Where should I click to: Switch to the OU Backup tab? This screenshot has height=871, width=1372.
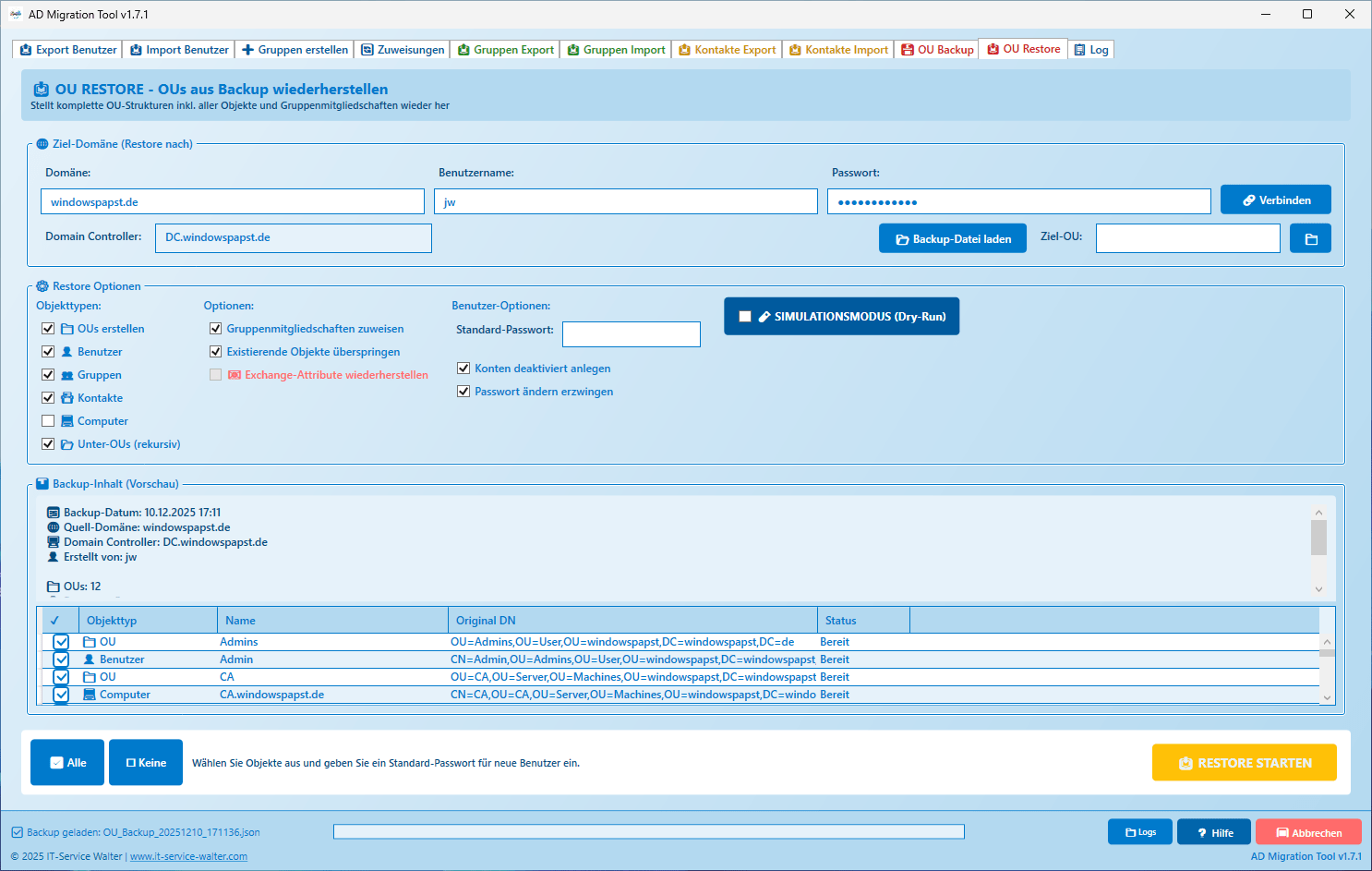[x=936, y=50]
